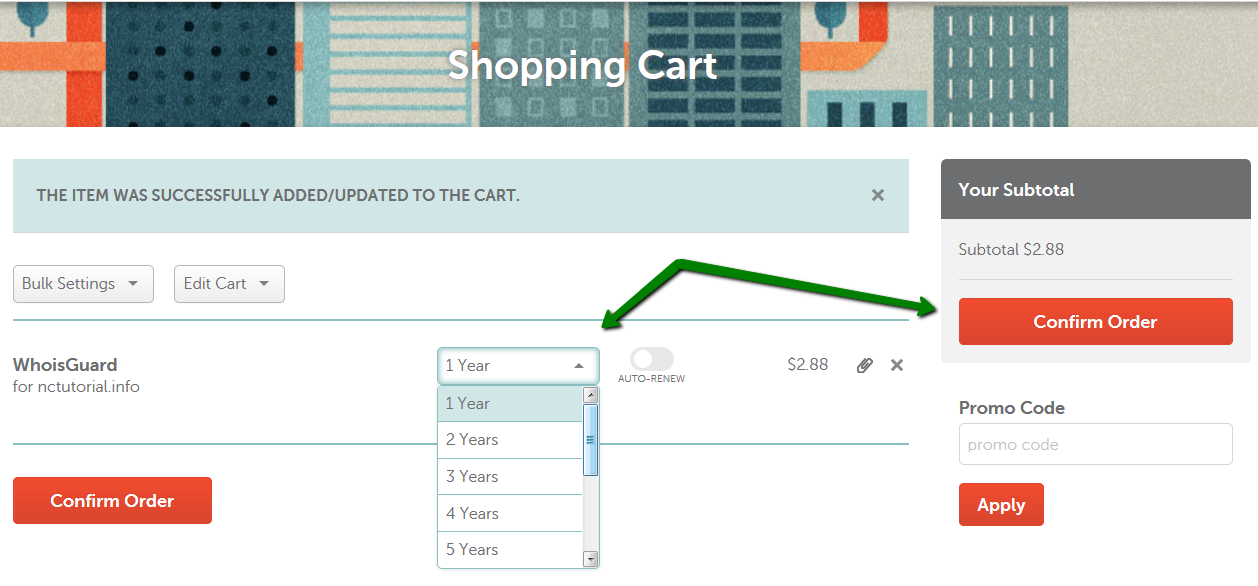
Task: Select 1 Year from the list
Action: click(x=510, y=404)
